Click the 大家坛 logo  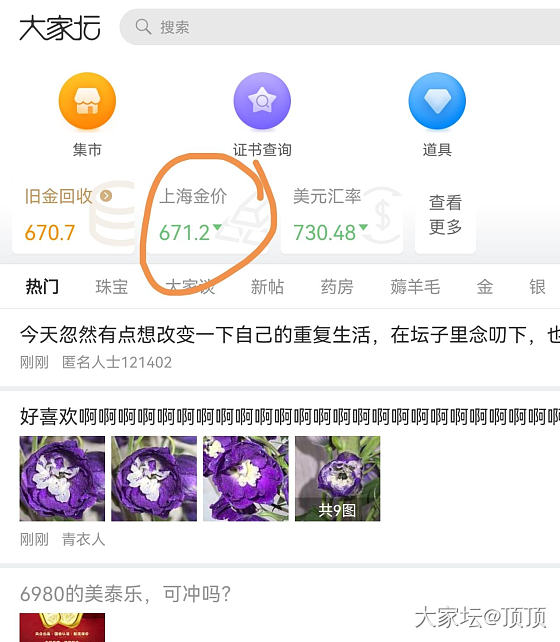pyautogui.click(x=60, y=28)
